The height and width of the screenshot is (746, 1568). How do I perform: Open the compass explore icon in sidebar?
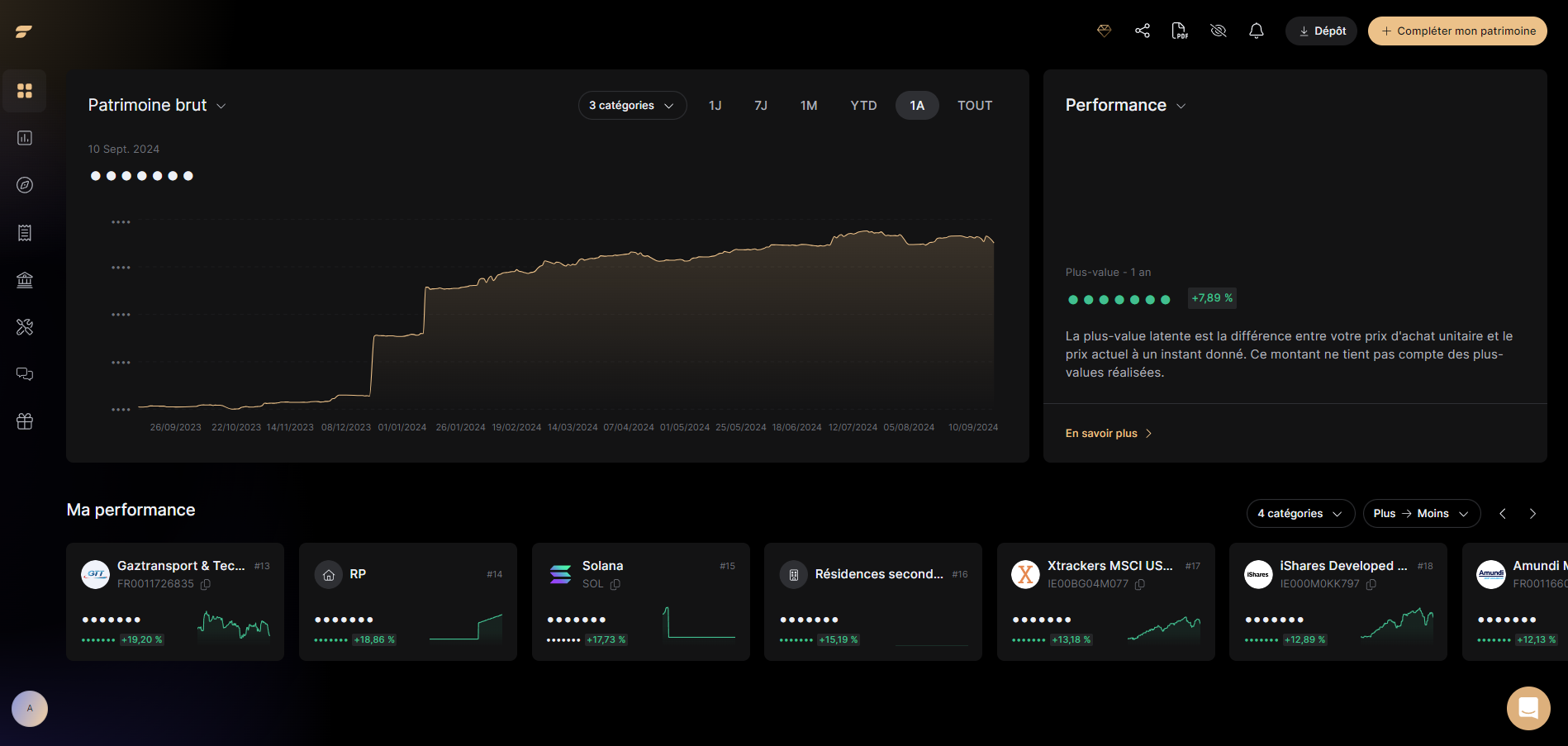(25, 185)
